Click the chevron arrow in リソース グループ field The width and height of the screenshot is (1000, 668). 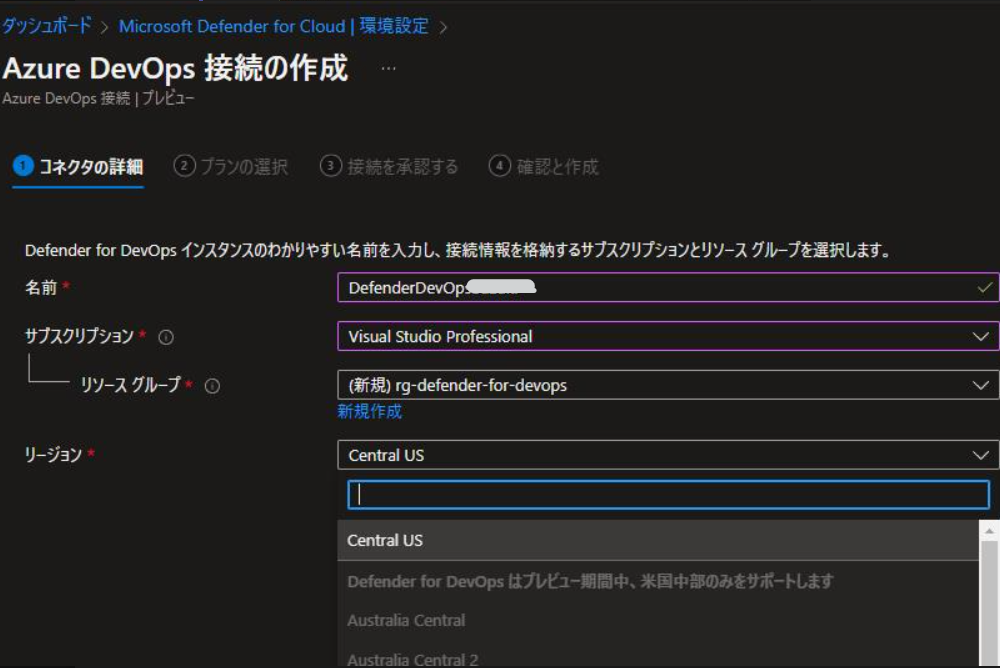pos(981,385)
